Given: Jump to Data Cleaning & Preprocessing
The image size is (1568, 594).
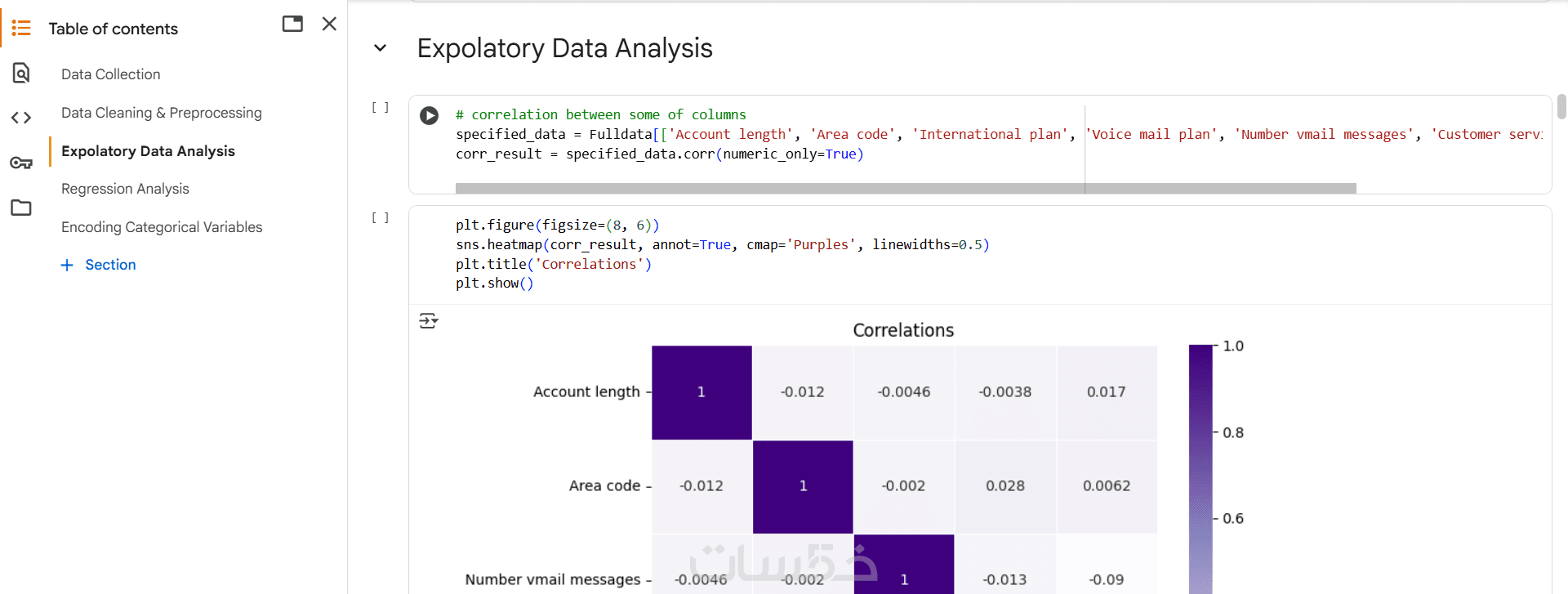Looking at the screenshot, I should pyautogui.click(x=161, y=113).
